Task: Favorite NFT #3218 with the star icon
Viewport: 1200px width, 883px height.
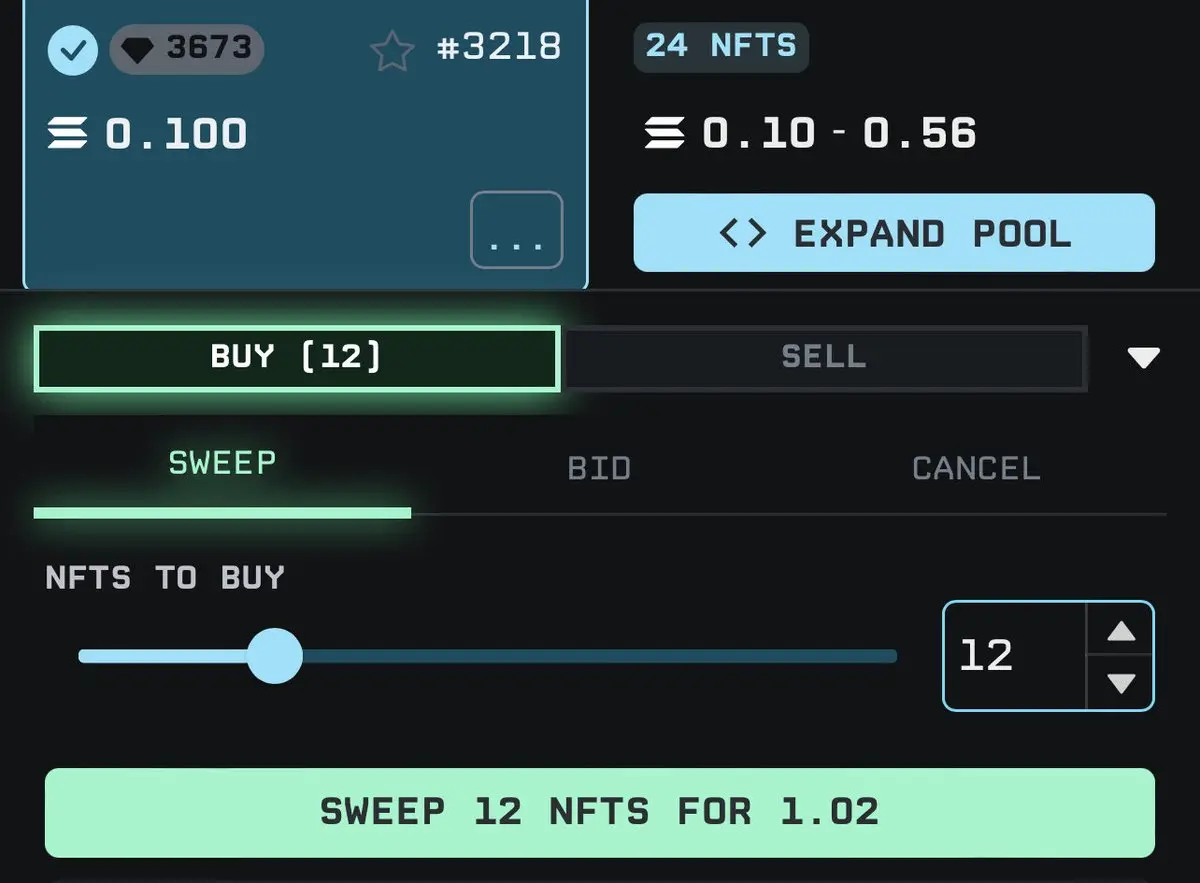Action: (392, 50)
